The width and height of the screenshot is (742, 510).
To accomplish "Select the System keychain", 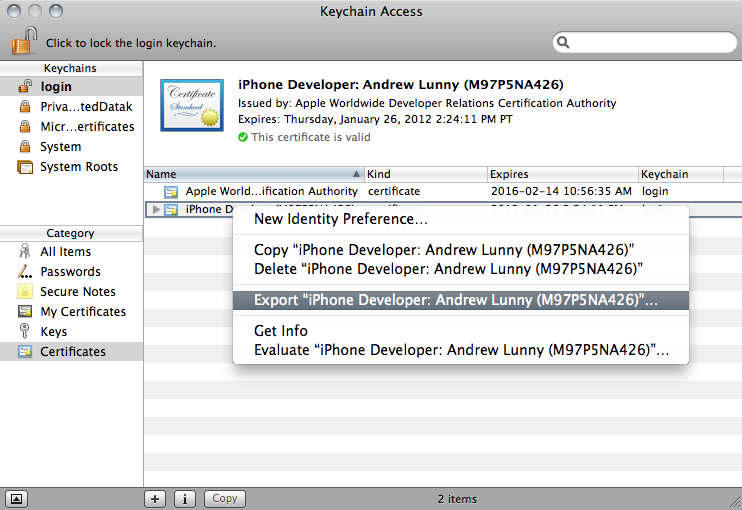I will 60,147.
